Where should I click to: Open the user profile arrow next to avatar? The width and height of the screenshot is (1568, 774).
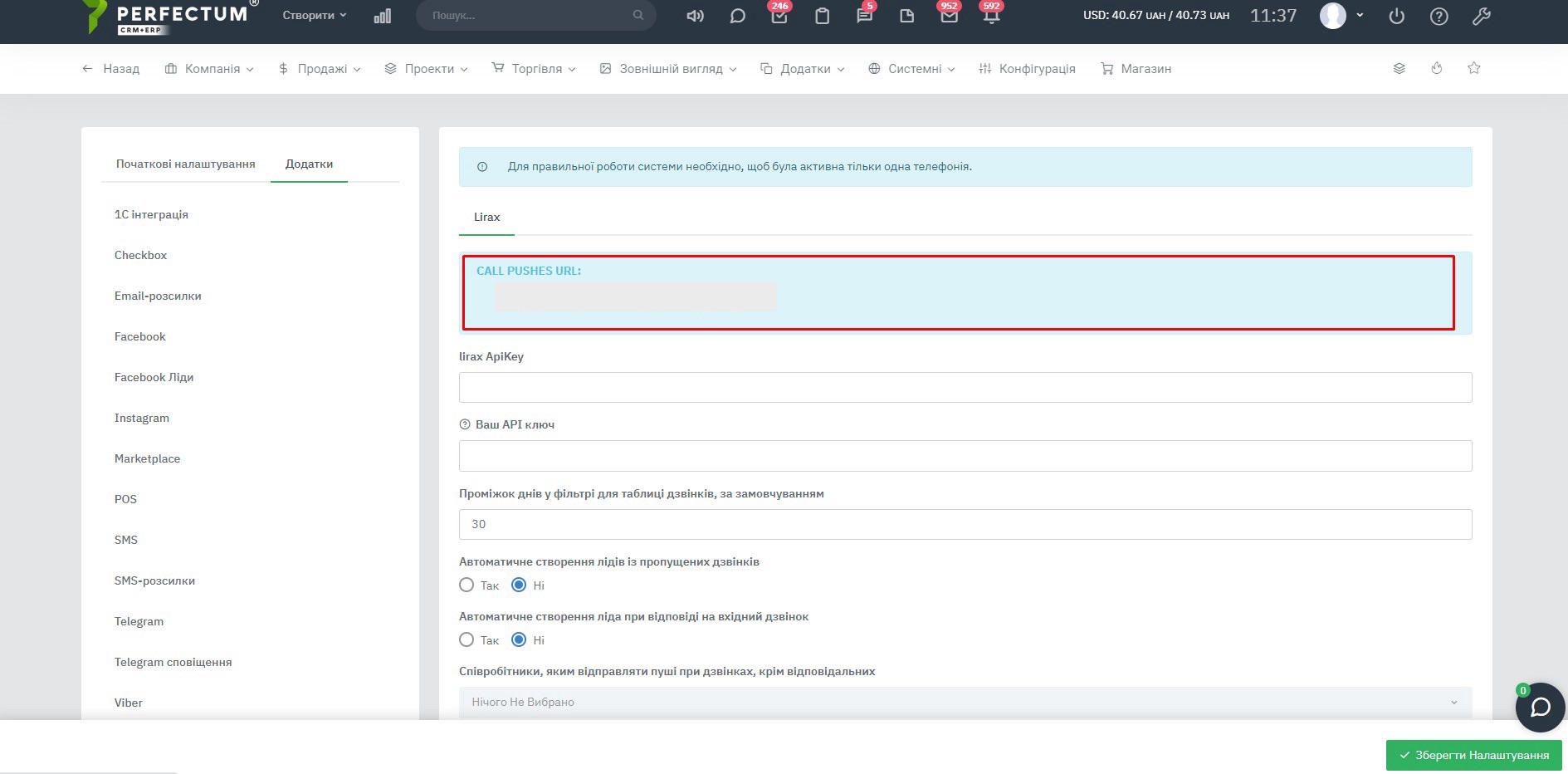[x=1360, y=15]
